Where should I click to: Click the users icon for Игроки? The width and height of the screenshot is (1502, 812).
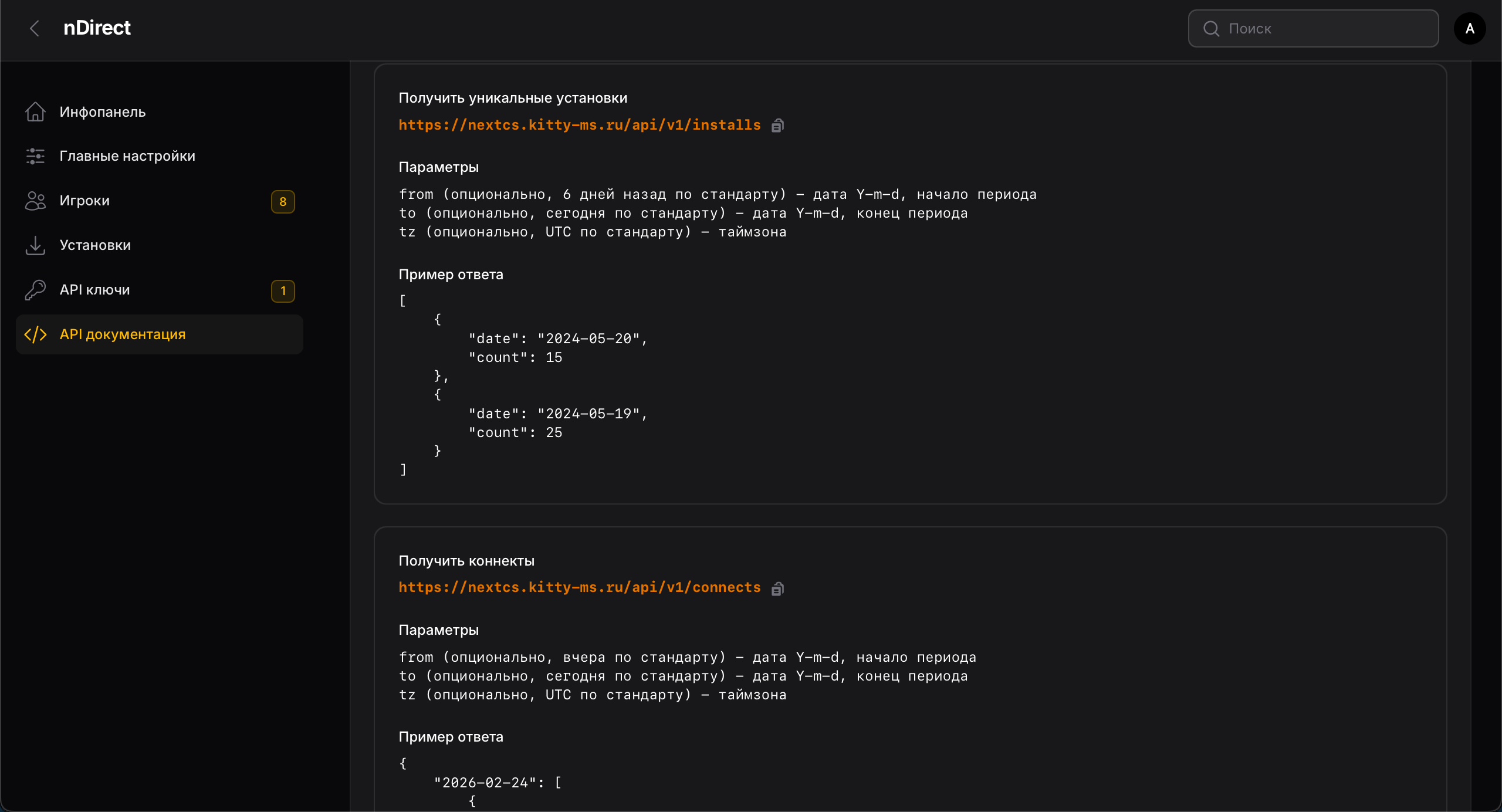pos(35,201)
